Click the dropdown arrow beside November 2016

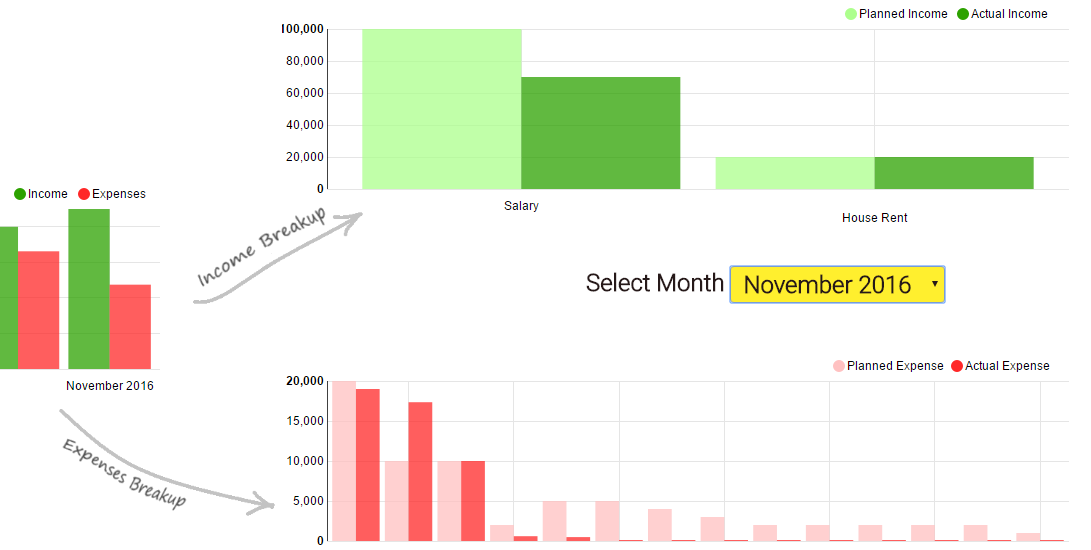[x=934, y=284]
